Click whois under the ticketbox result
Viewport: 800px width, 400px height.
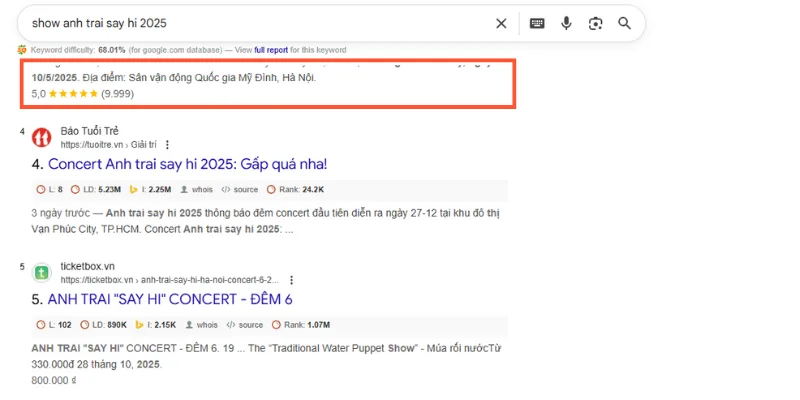click(x=200, y=325)
